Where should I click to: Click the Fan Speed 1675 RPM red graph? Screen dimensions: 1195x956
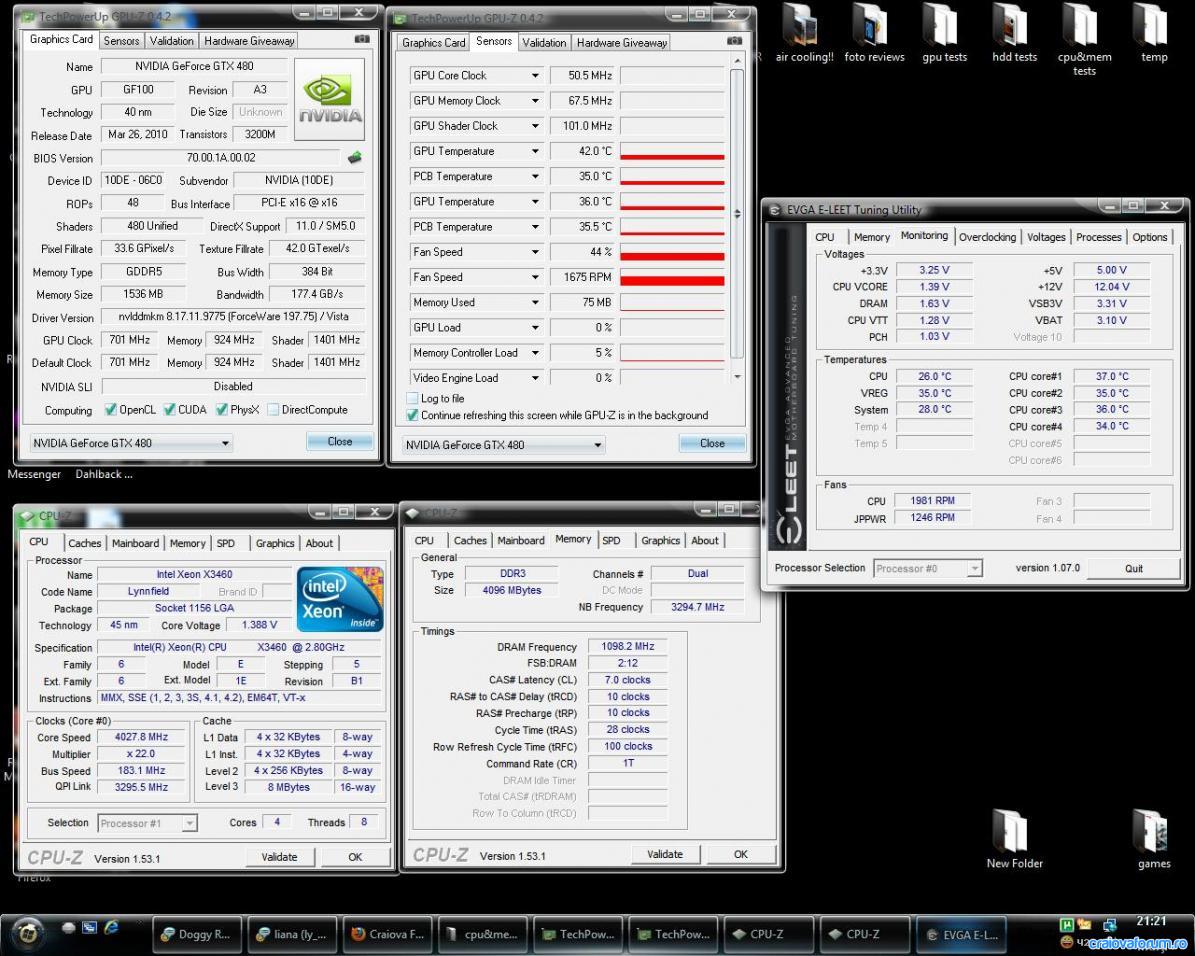(x=672, y=277)
